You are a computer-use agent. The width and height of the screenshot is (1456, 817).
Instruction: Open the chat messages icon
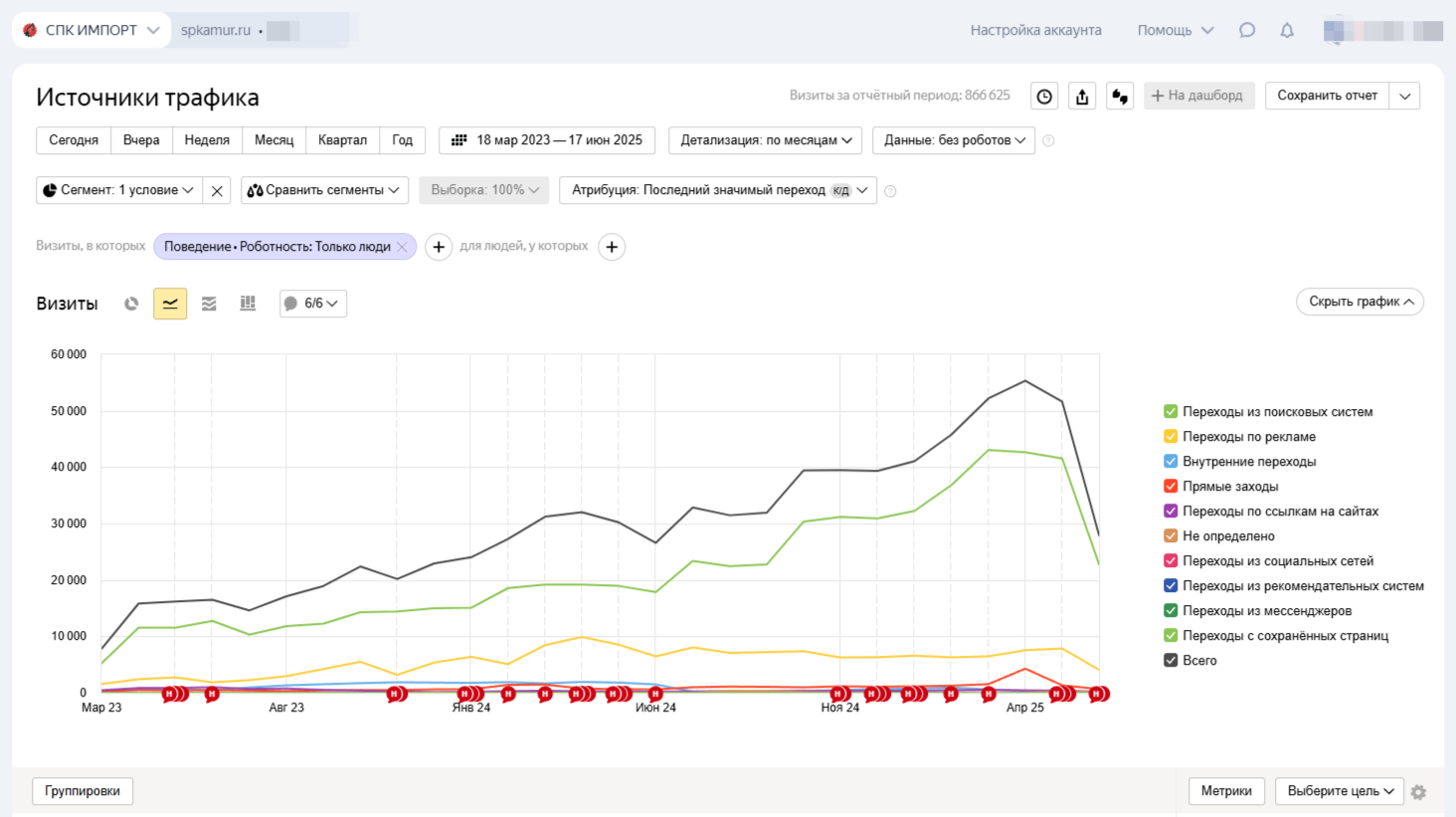click(1247, 31)
